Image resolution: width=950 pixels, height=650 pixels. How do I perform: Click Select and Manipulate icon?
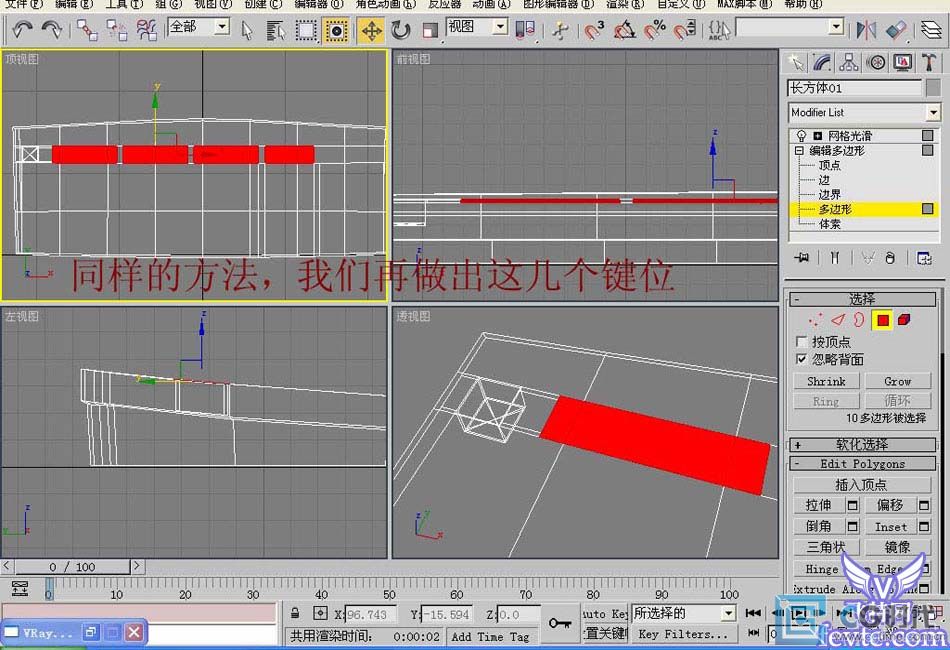coord(561,30)
